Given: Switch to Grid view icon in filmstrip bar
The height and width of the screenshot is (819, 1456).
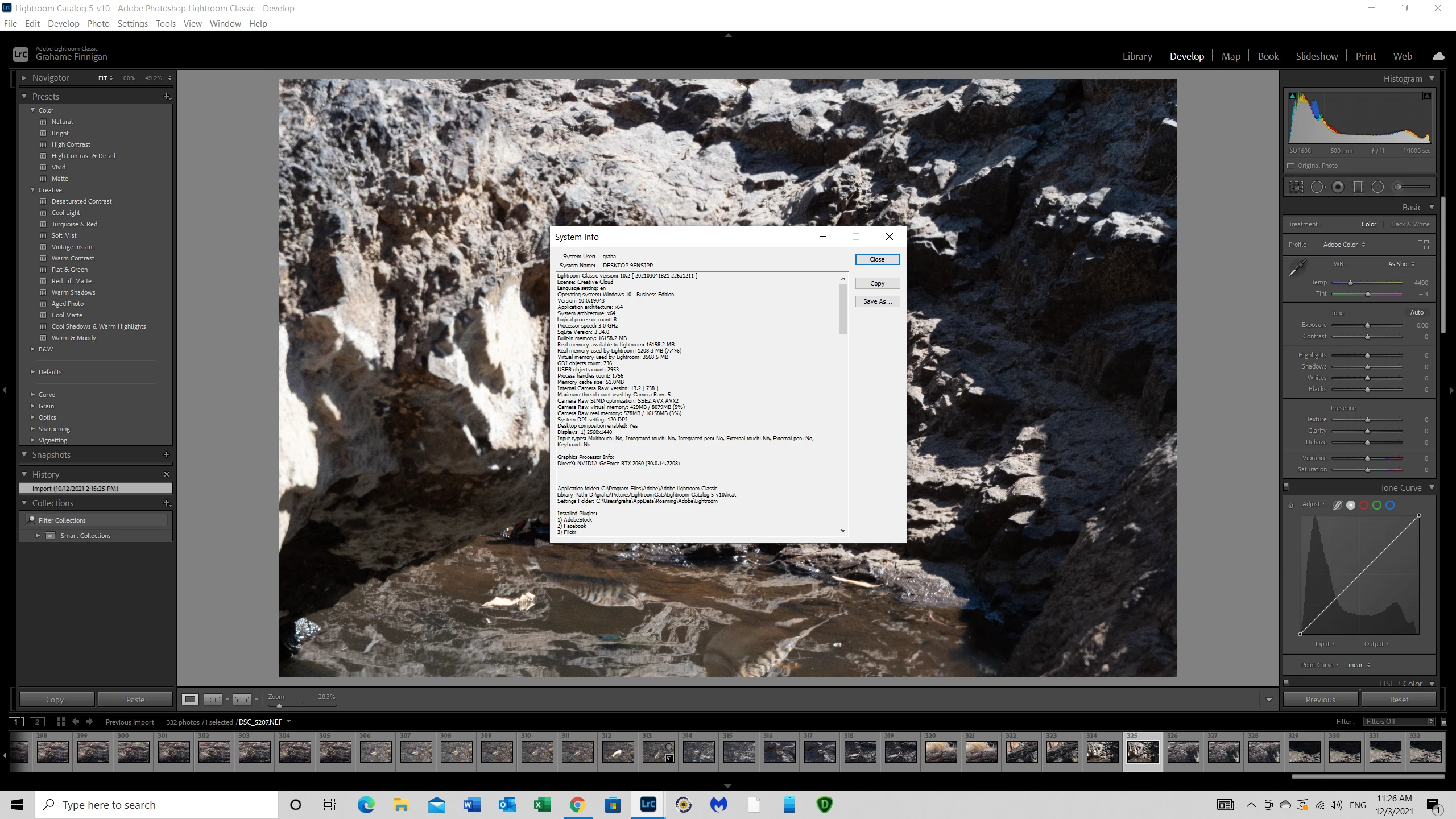Looking at the screenshot, I should (x=61, y=722).
